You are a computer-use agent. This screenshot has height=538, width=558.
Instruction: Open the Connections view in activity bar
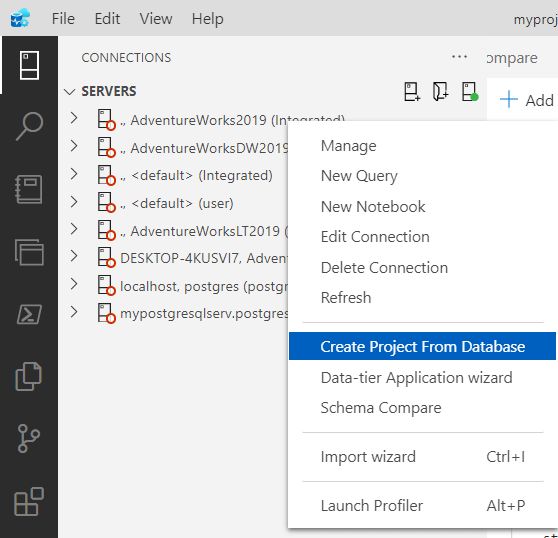coord(29,65)
